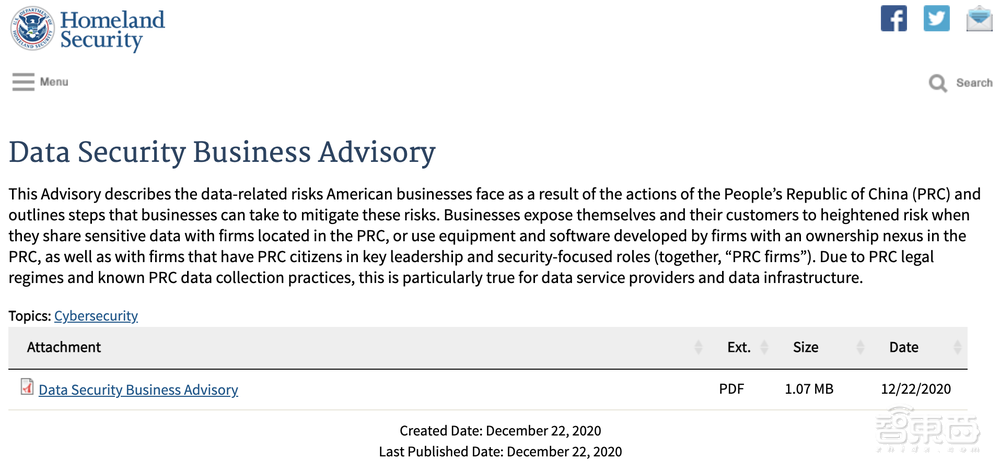Click the Search label at top right
Screen dimensions: 1000x471
tap(974, 83)
